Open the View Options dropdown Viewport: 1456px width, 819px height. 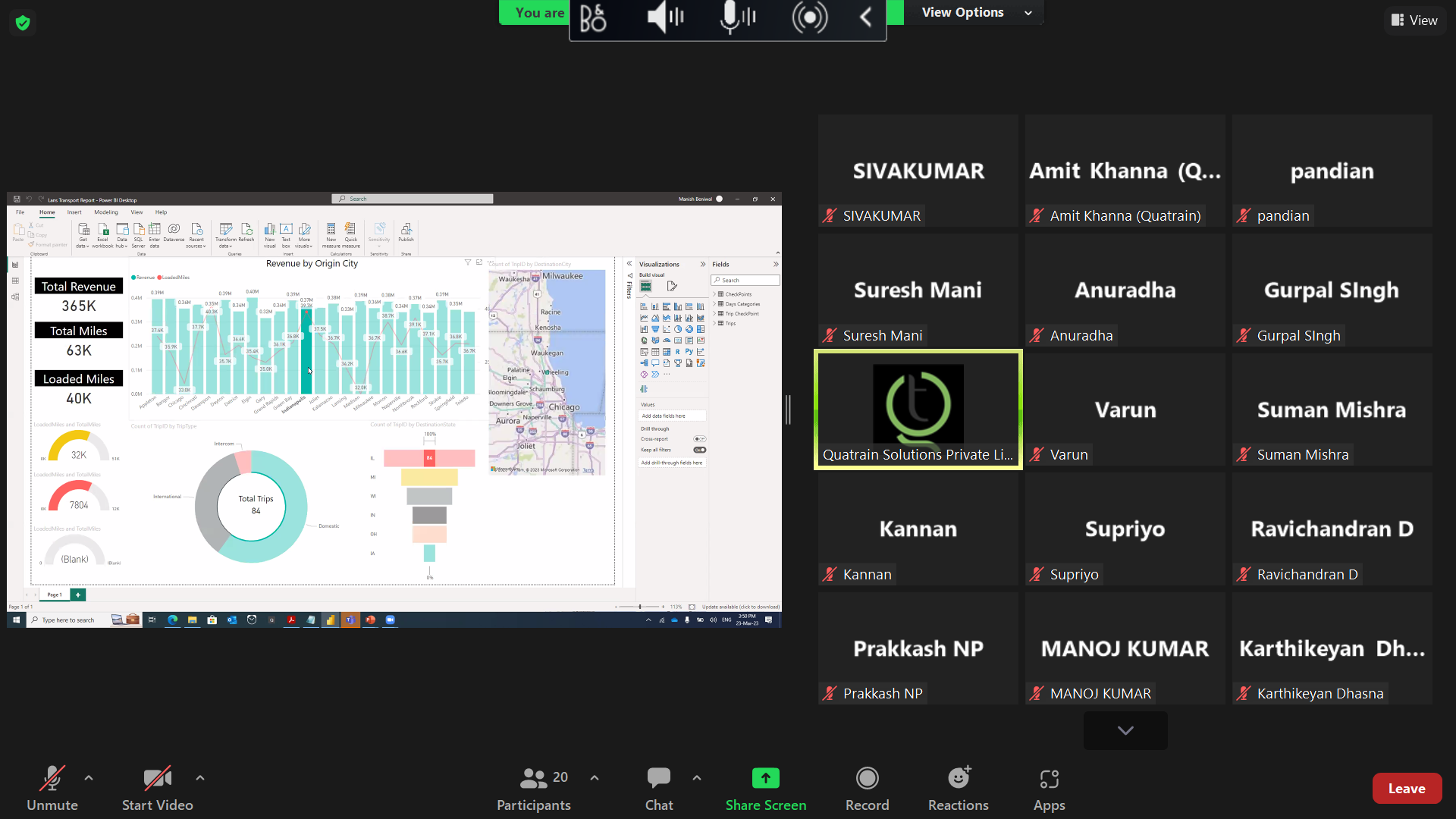pyautogui.click(x=977, y=12)
